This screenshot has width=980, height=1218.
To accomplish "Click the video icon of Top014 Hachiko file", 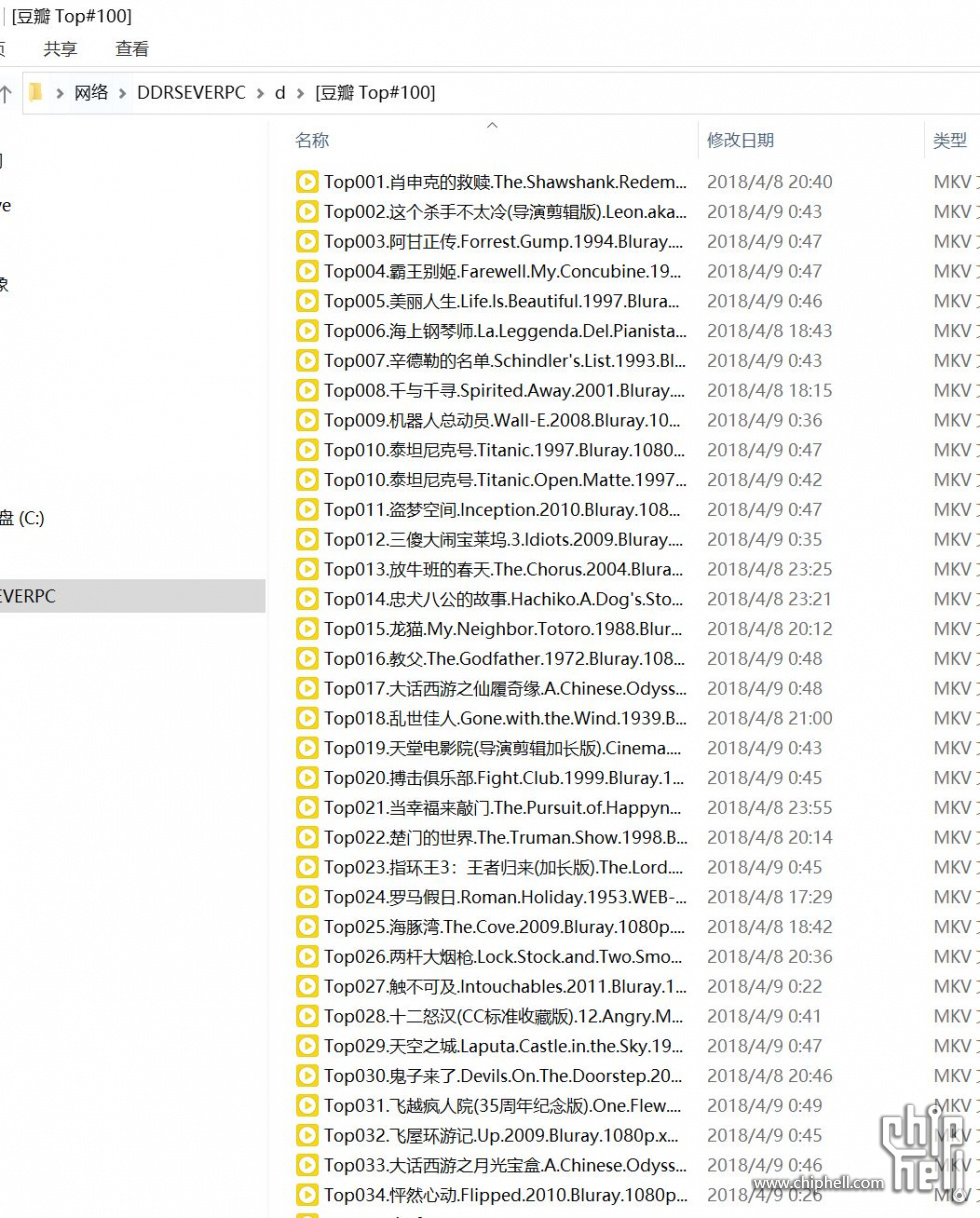I will [306, 599].
